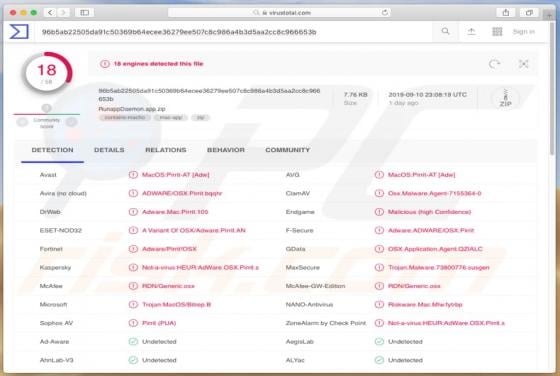
Task: Click the F-Secure engine name
Action: click(299, 230)
